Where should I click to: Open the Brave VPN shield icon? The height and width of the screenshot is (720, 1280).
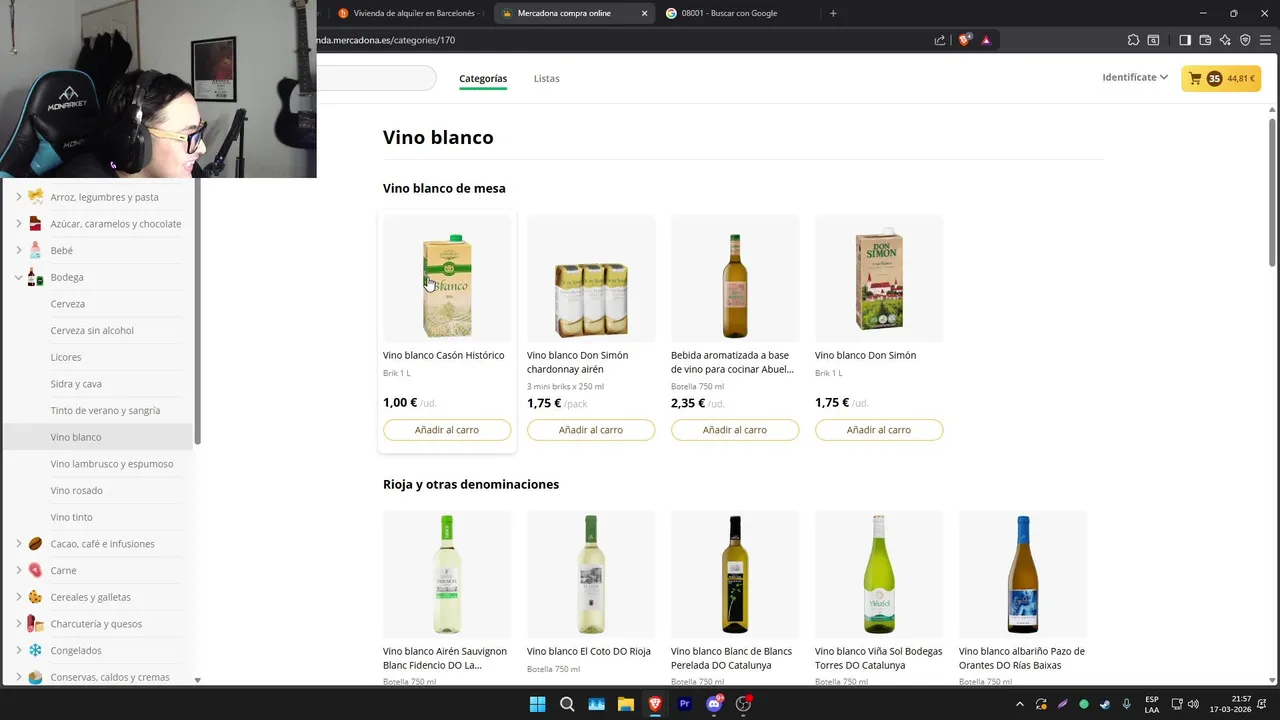pos(1245,40)
